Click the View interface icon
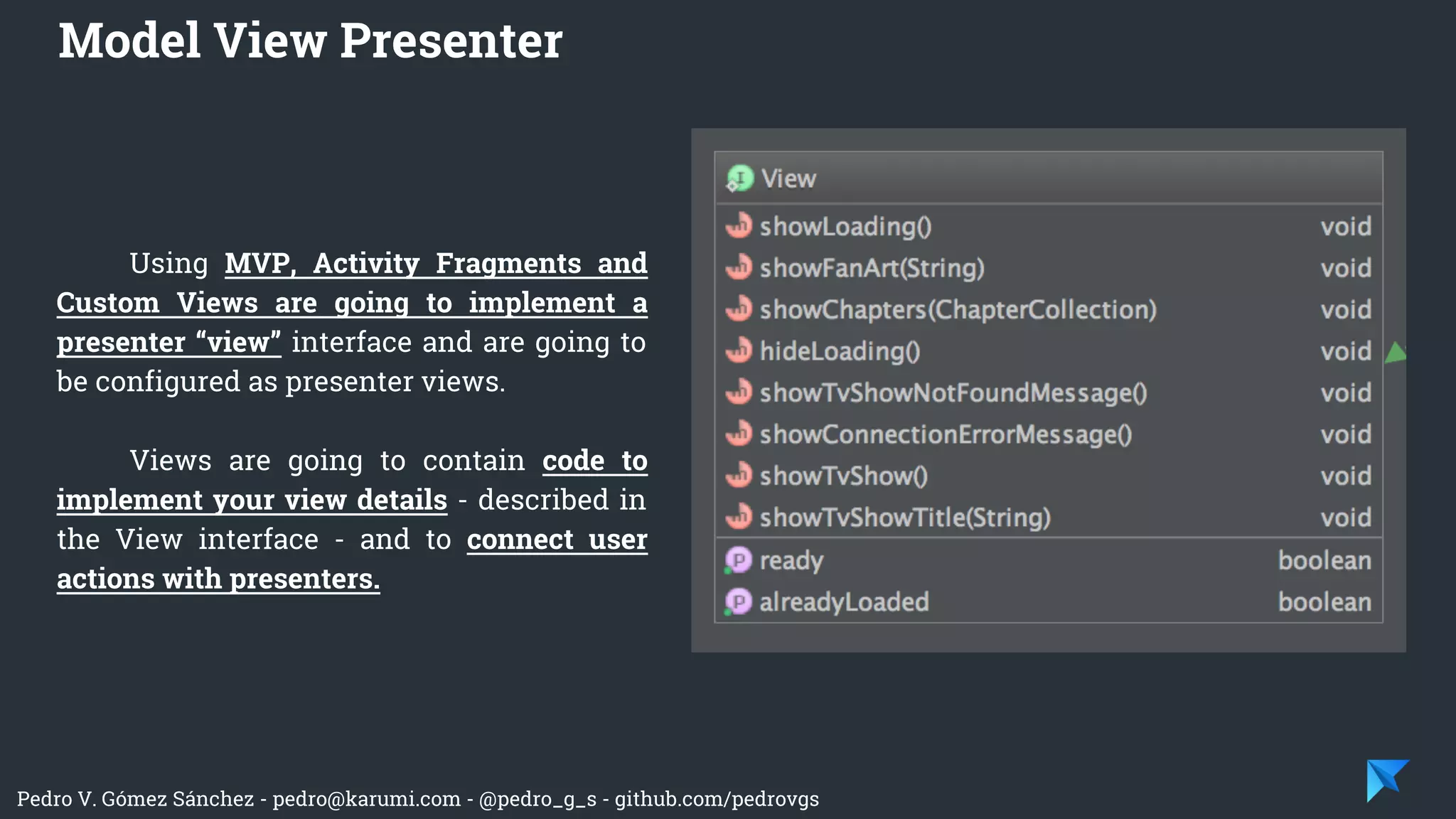1456x819 pixels. 739,178
